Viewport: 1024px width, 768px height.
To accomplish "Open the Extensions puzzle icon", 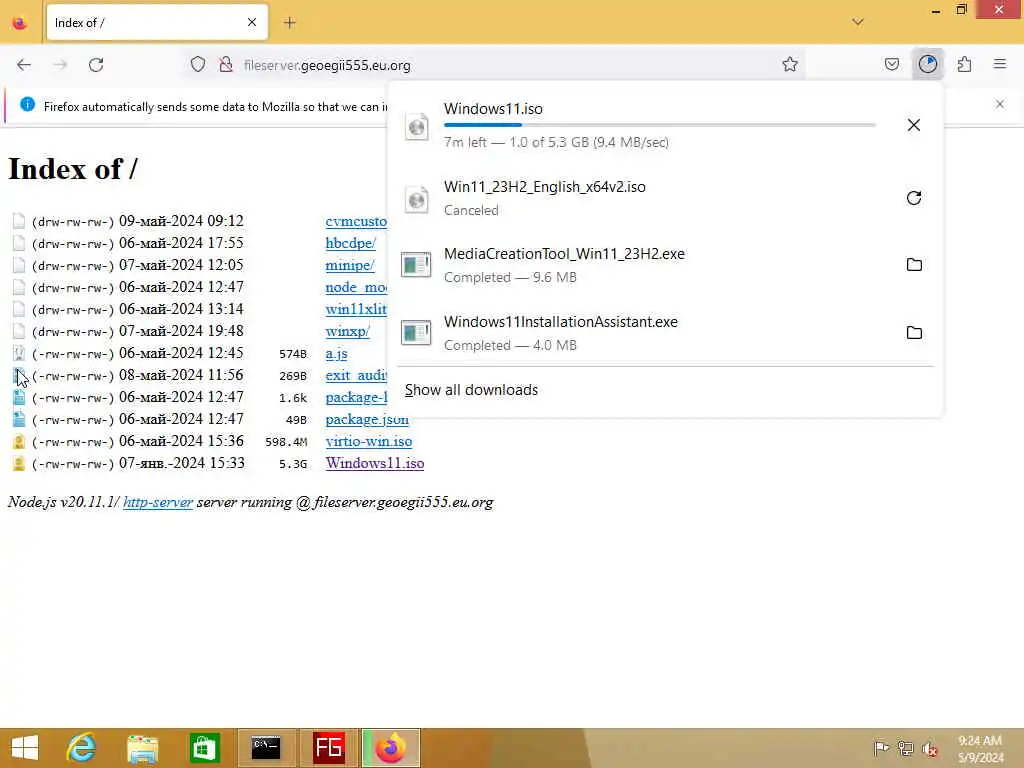I will pos(964,65).
